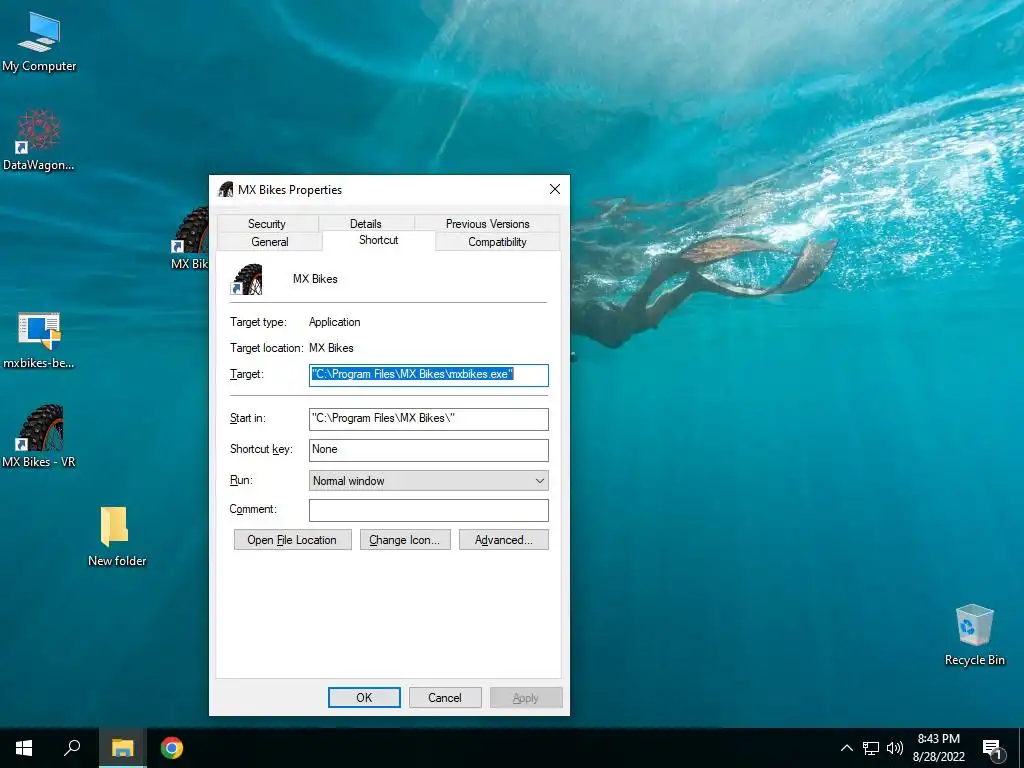Show hidden tray icons chevron
The image size is (1024, 768).
tap(846, 748)
